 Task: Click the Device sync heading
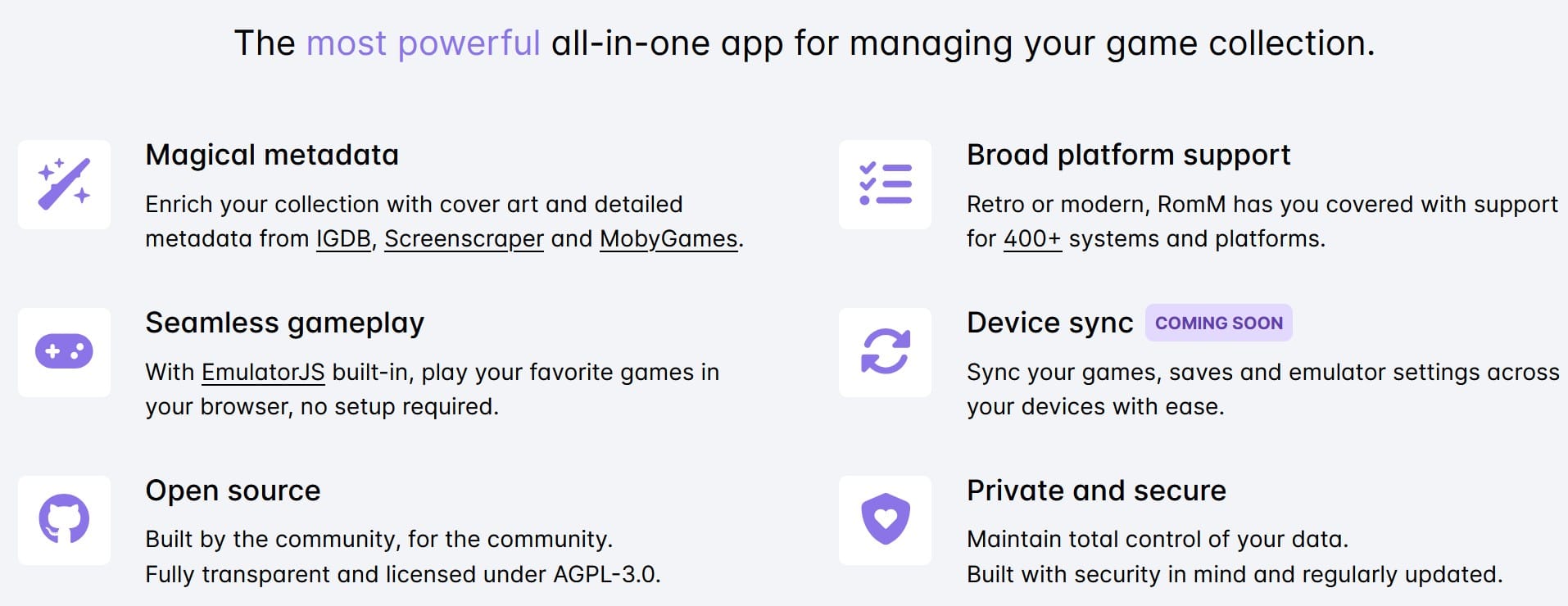point(1050,323)
